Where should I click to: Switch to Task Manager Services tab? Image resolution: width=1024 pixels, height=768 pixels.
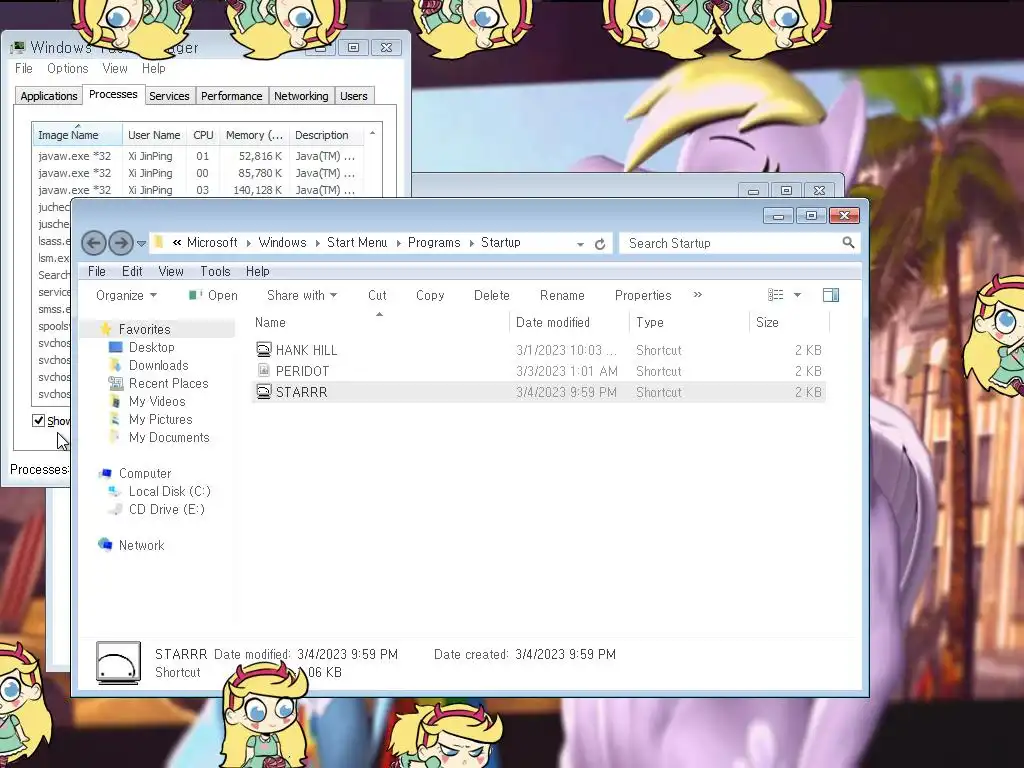click(169, 96)
